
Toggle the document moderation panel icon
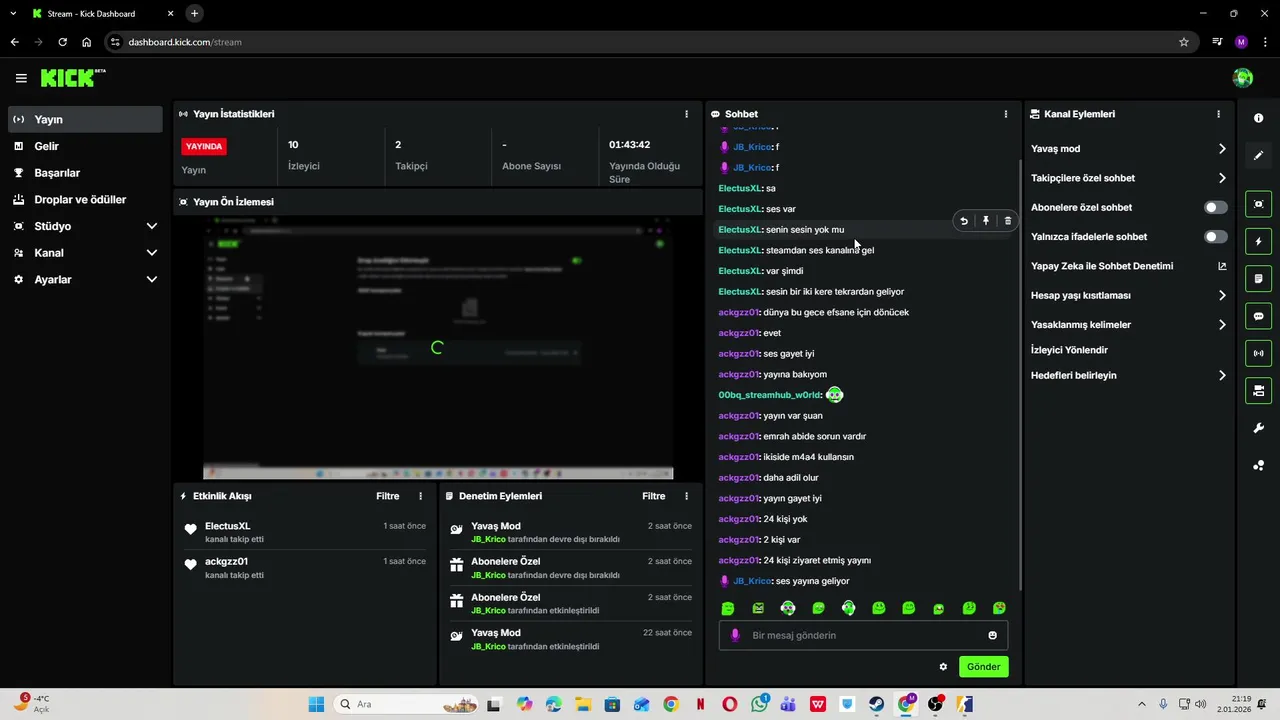click(x=1258, y=278)
